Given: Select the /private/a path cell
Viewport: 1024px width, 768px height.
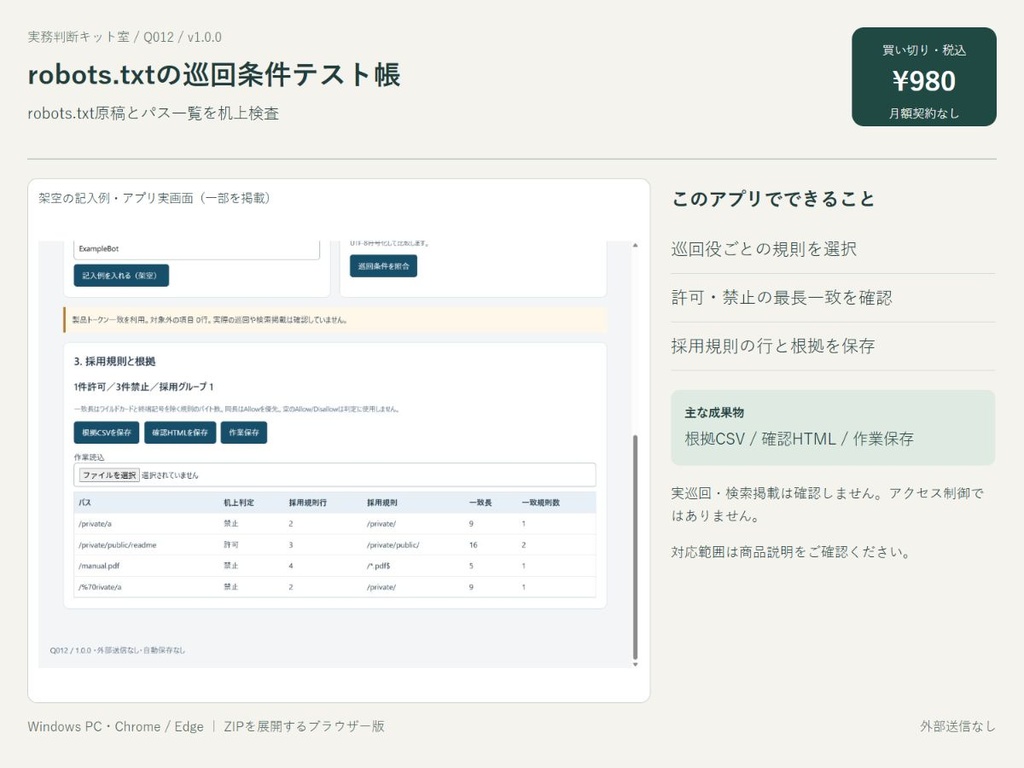Looking at the screenshot, I should pyautogui.click(x=95, y=524).
